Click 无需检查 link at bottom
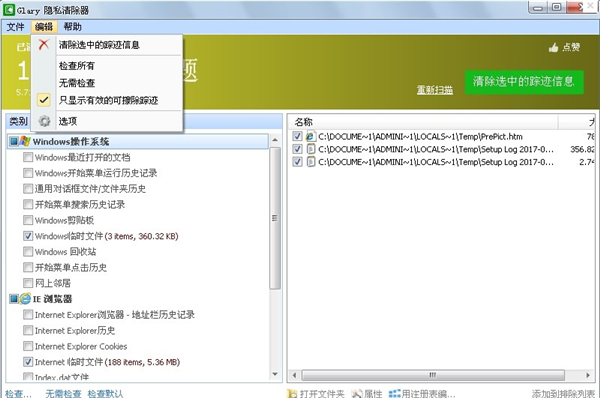Image resolution: width=600 pixels, height=398 pixels. point(63,394)
